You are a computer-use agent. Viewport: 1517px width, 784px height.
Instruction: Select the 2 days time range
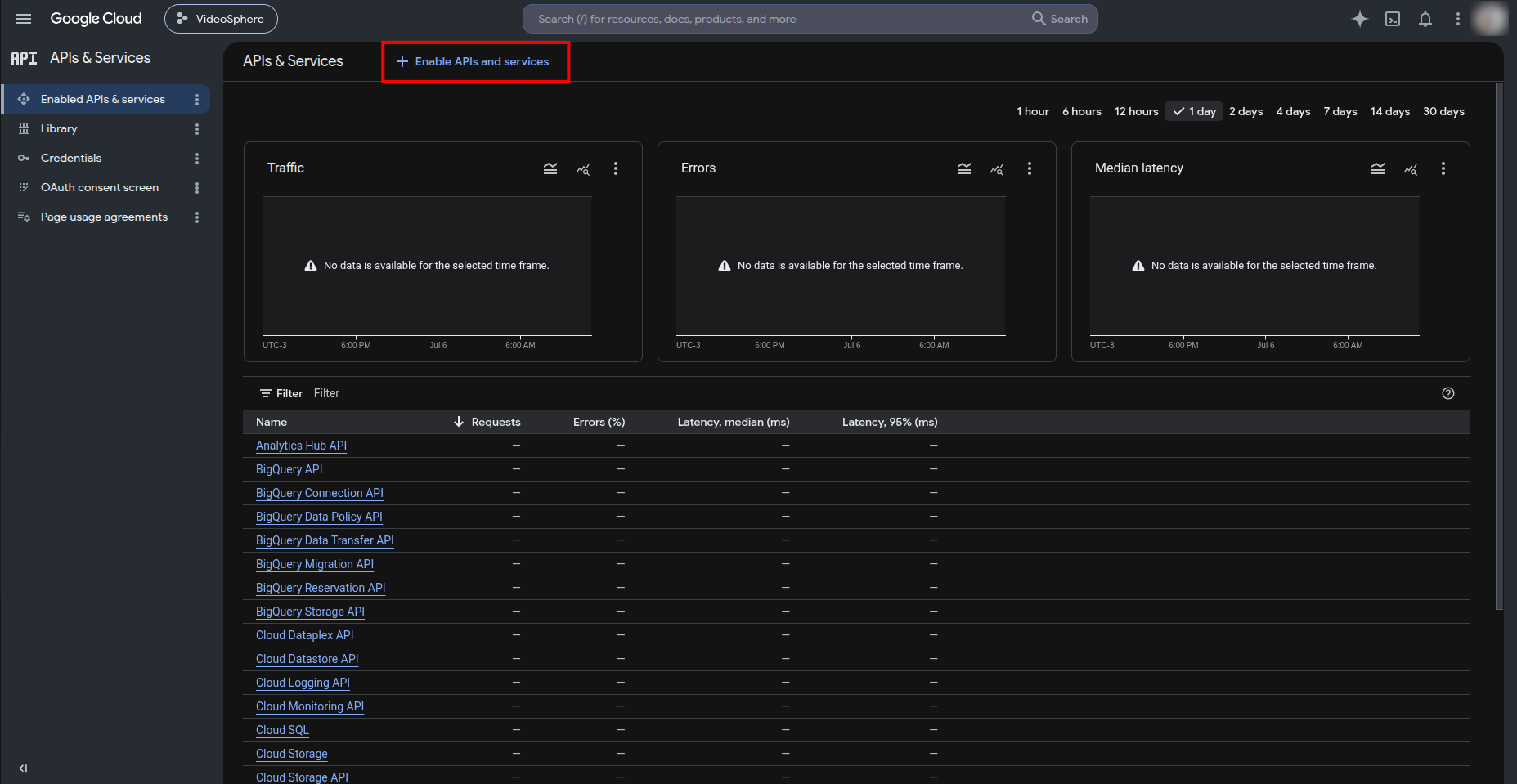coord(1246,111)
